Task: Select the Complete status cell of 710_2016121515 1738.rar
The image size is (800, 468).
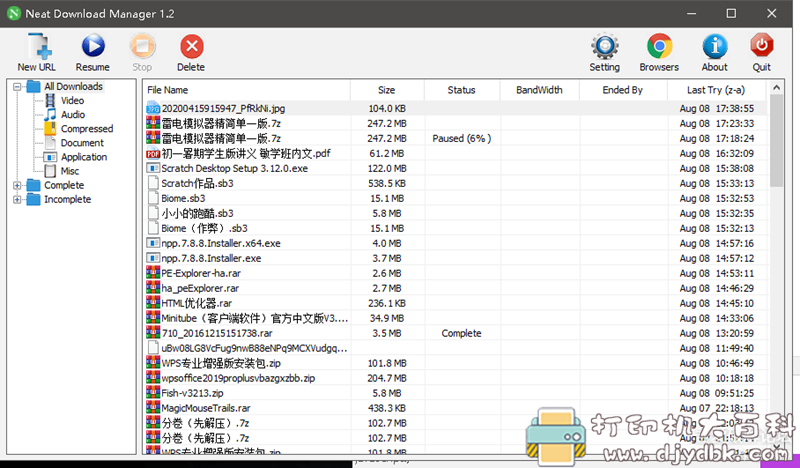Action: click(x=461, y=333)
